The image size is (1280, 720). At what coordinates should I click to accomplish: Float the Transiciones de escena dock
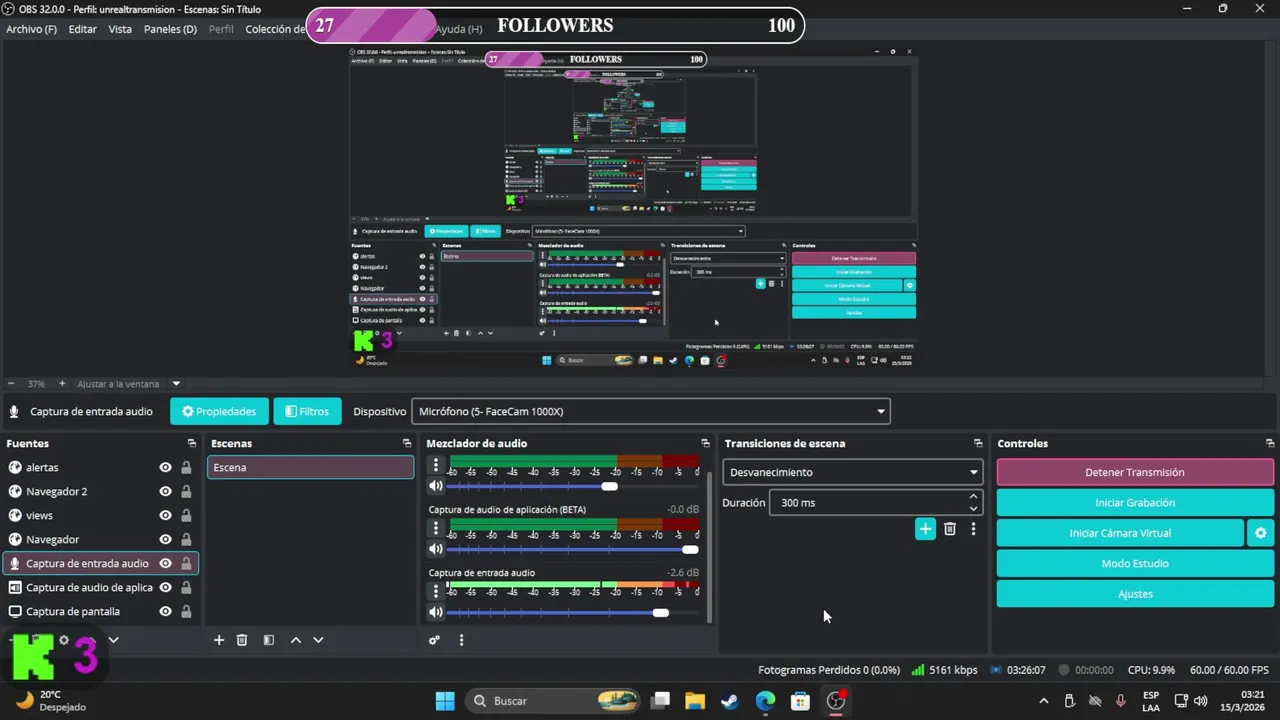tap(978, 443)
